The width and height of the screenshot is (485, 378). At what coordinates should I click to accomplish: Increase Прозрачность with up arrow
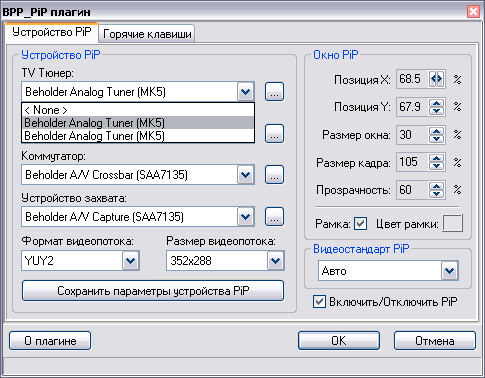(437, 186)
